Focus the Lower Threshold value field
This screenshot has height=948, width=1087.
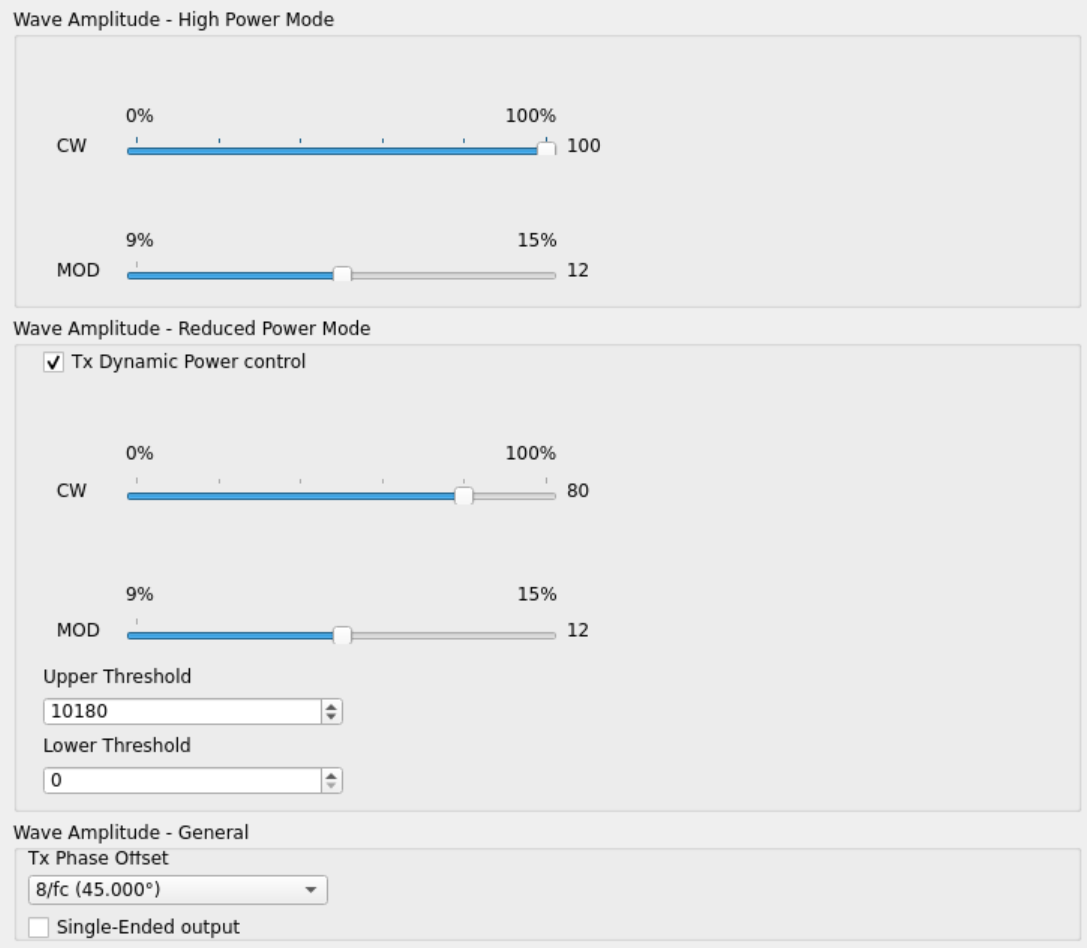(180, 780)
